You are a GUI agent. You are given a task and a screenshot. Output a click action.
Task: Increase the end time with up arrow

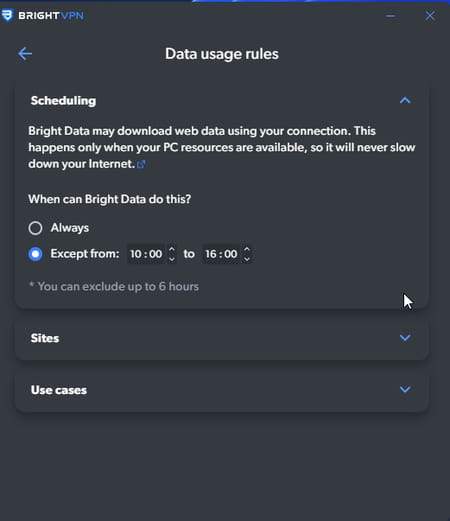(x=247, y=249)
